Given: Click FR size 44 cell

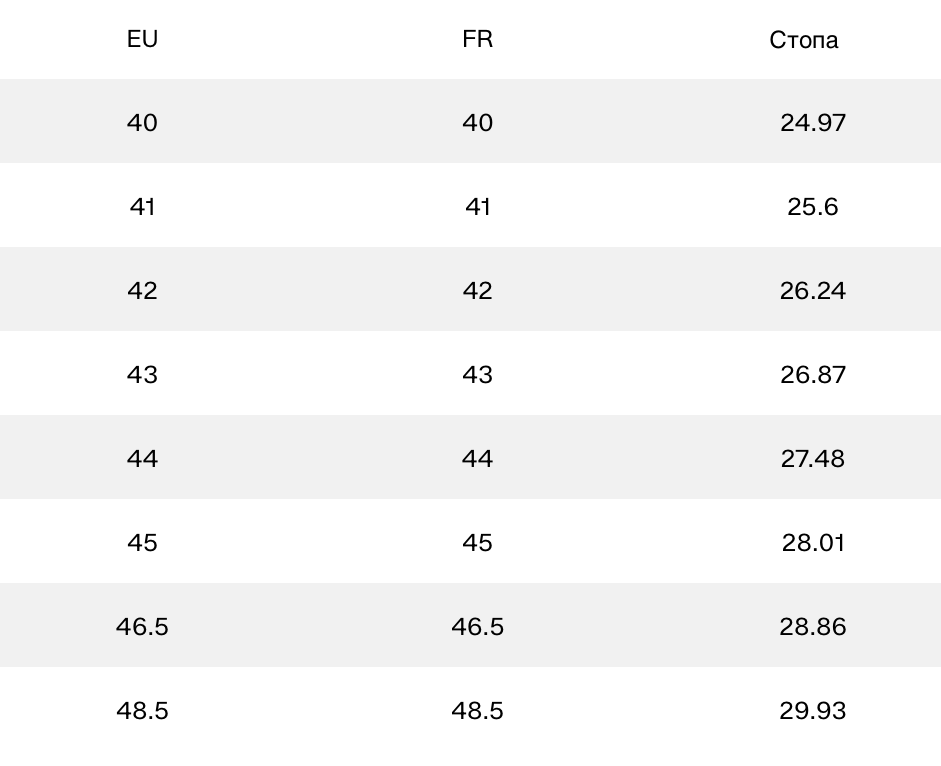Looking at the screenshot, I should (477, 458).
